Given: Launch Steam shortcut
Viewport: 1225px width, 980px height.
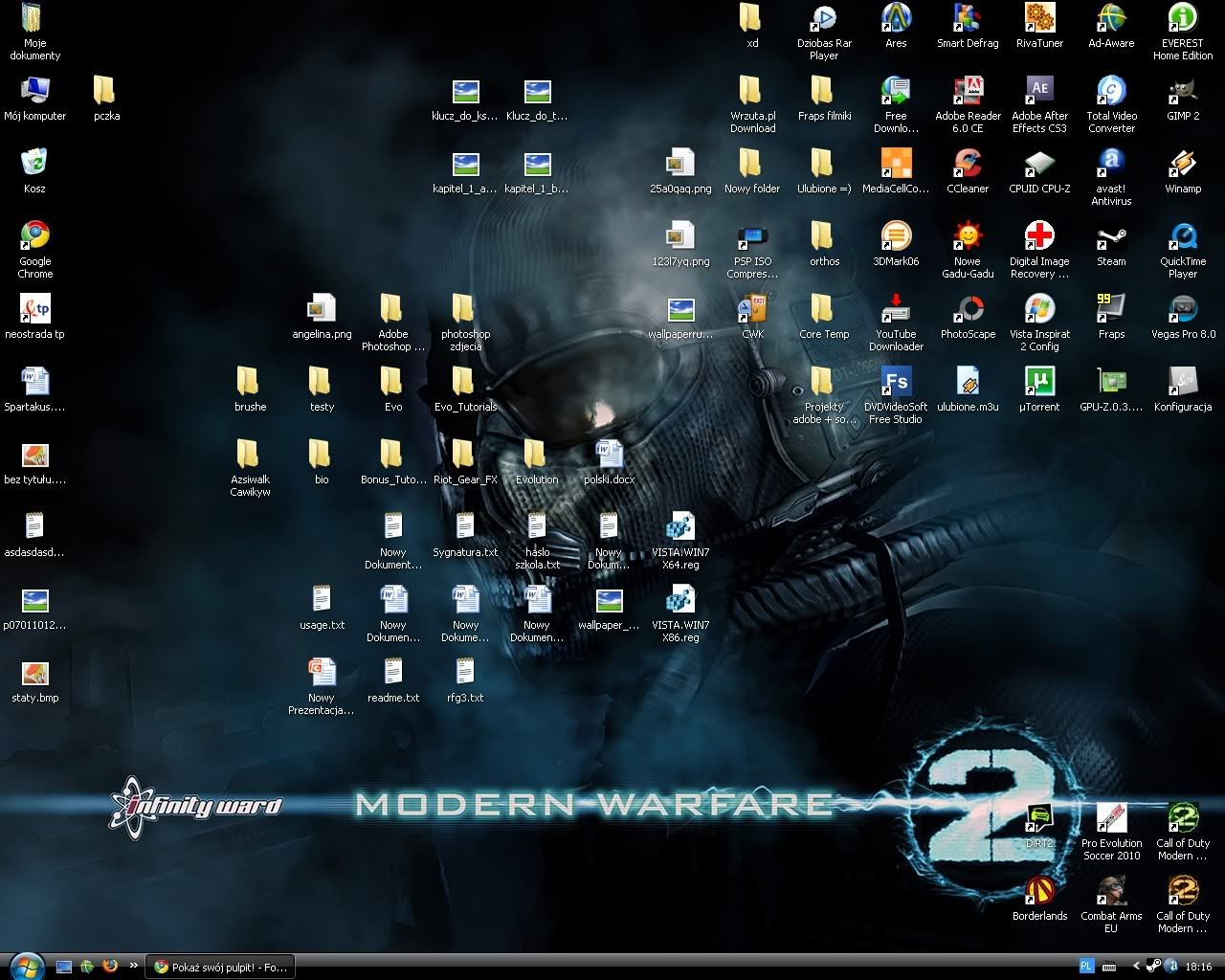Looking at the screenshot, I should coord(1111,243).
